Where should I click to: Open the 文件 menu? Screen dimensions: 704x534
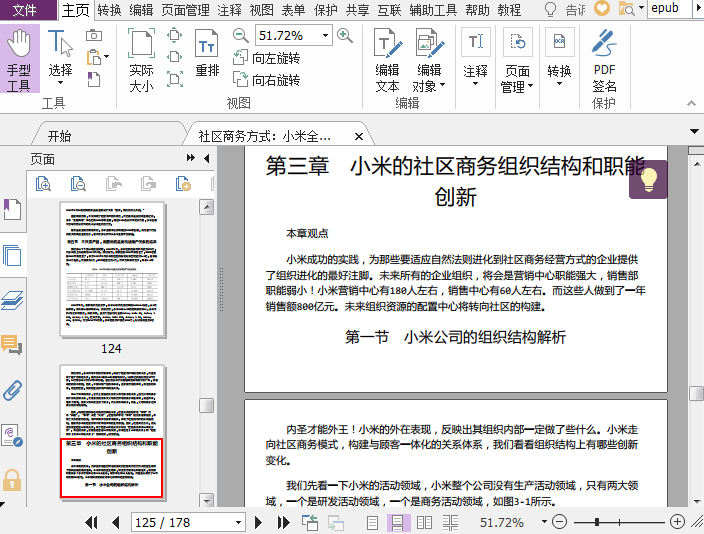[x=25, y=10]
